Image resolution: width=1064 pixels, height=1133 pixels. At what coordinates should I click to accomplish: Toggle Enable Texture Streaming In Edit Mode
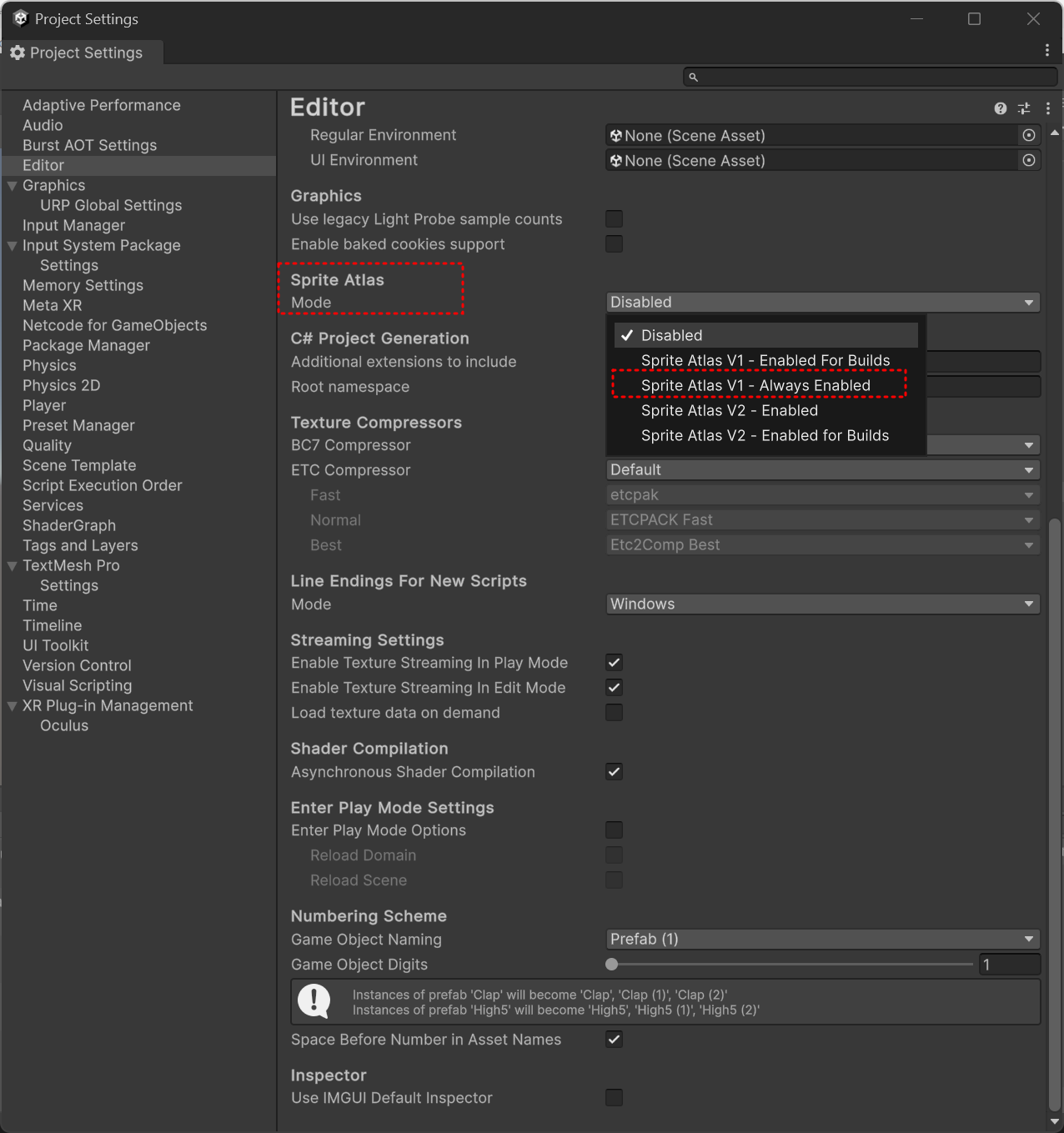pos(615,688)
